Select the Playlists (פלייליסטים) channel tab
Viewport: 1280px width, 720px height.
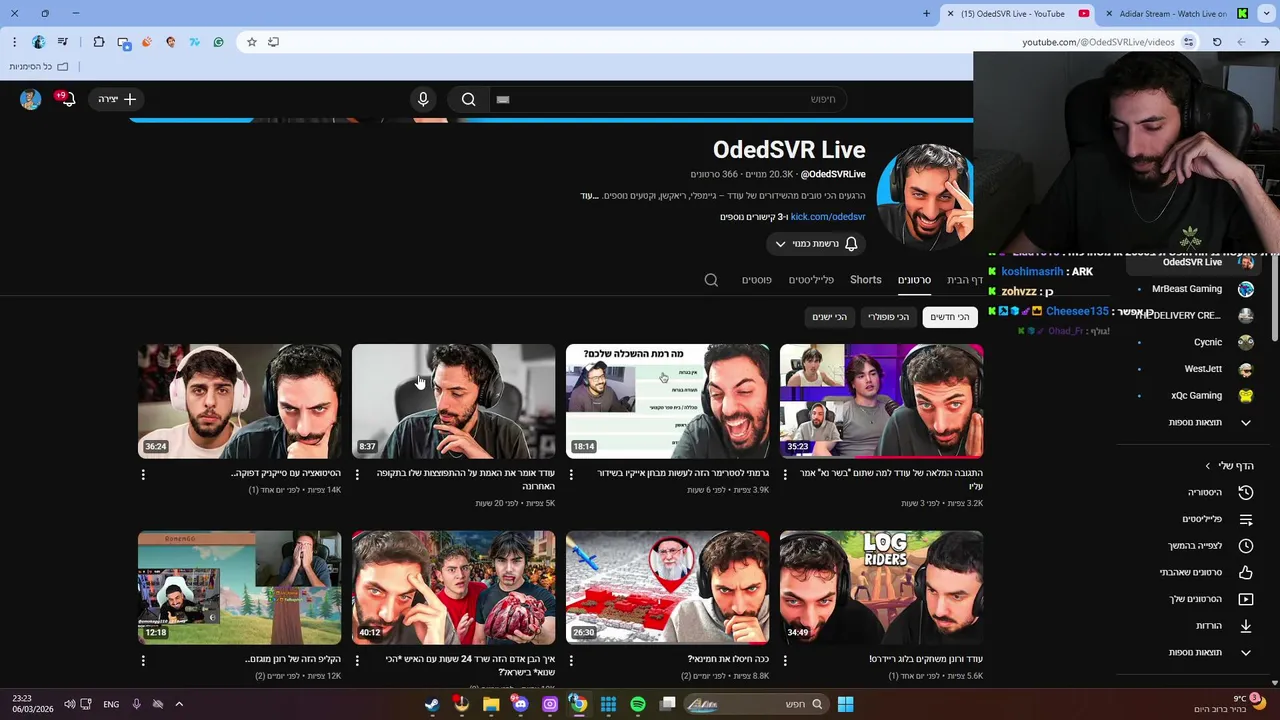(x=811, y=280)
